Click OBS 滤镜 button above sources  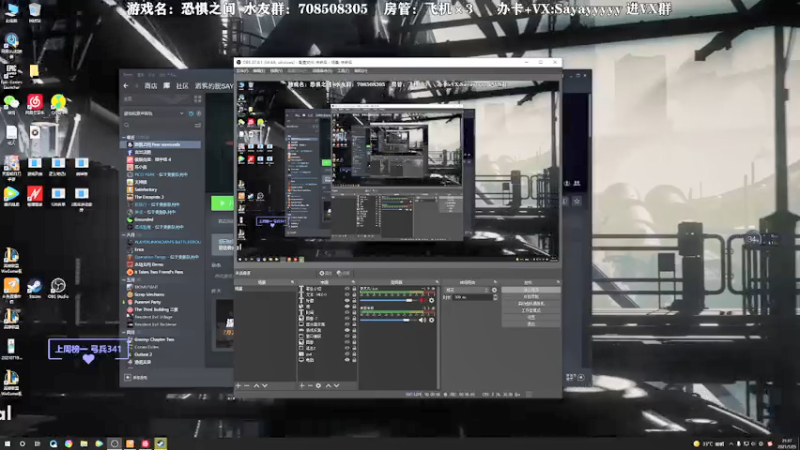click(343, 273)
